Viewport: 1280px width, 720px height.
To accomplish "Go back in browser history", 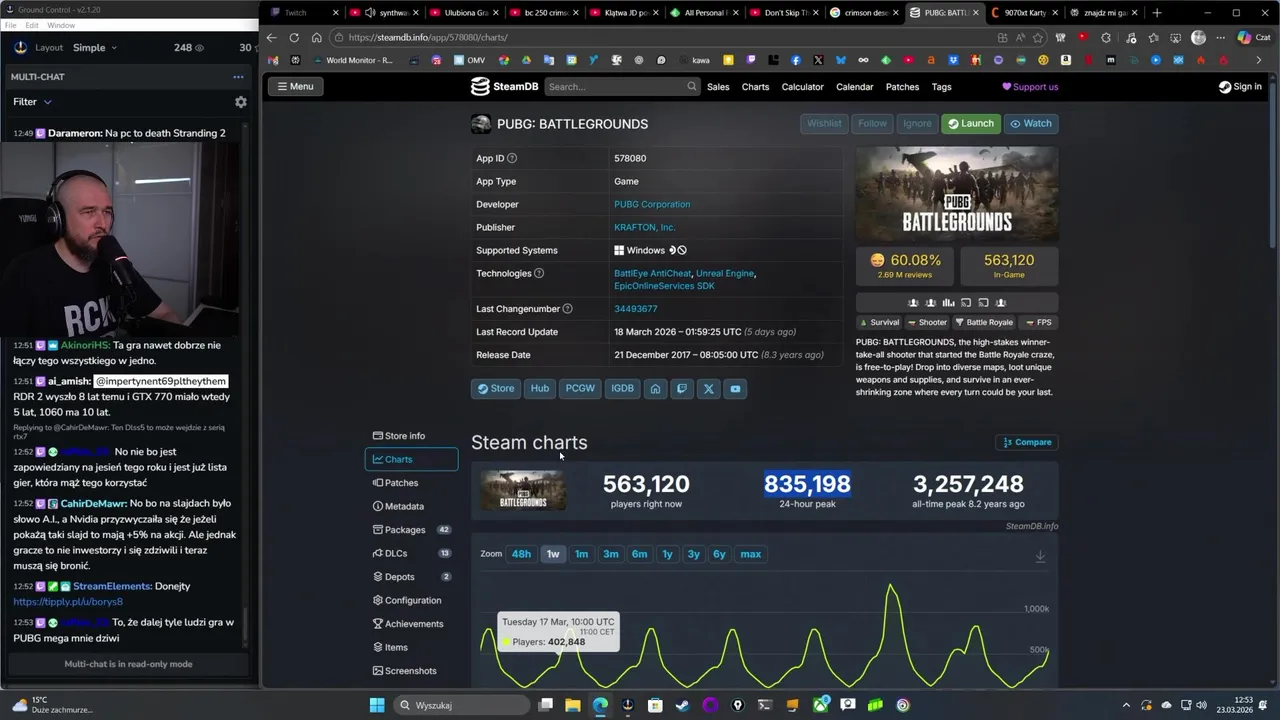I will click(271, 37).
